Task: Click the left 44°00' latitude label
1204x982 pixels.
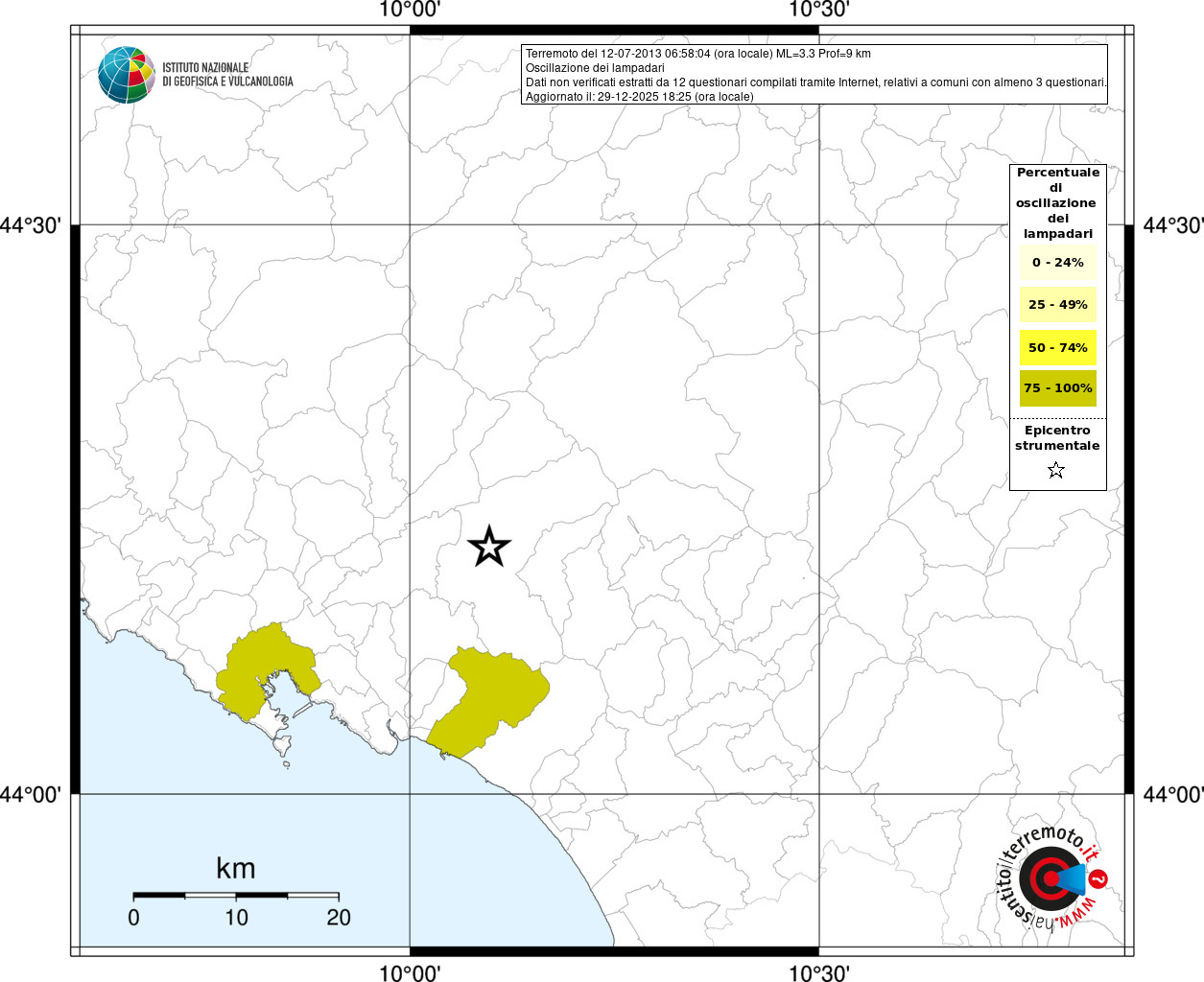Action: (32, 794)
